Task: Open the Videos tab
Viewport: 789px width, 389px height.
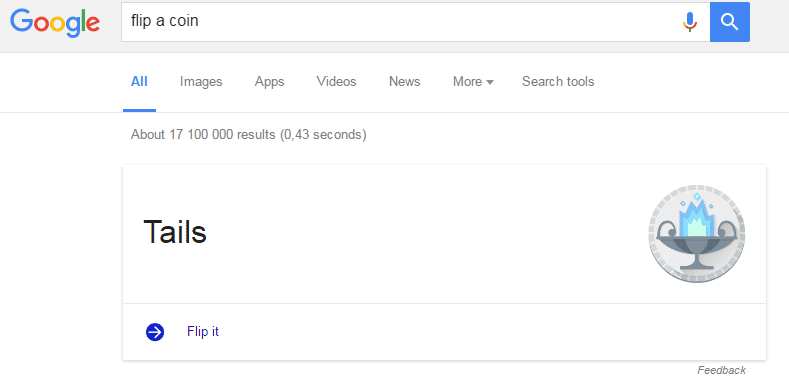Action: pyautogui.click(x=337, y=82)
